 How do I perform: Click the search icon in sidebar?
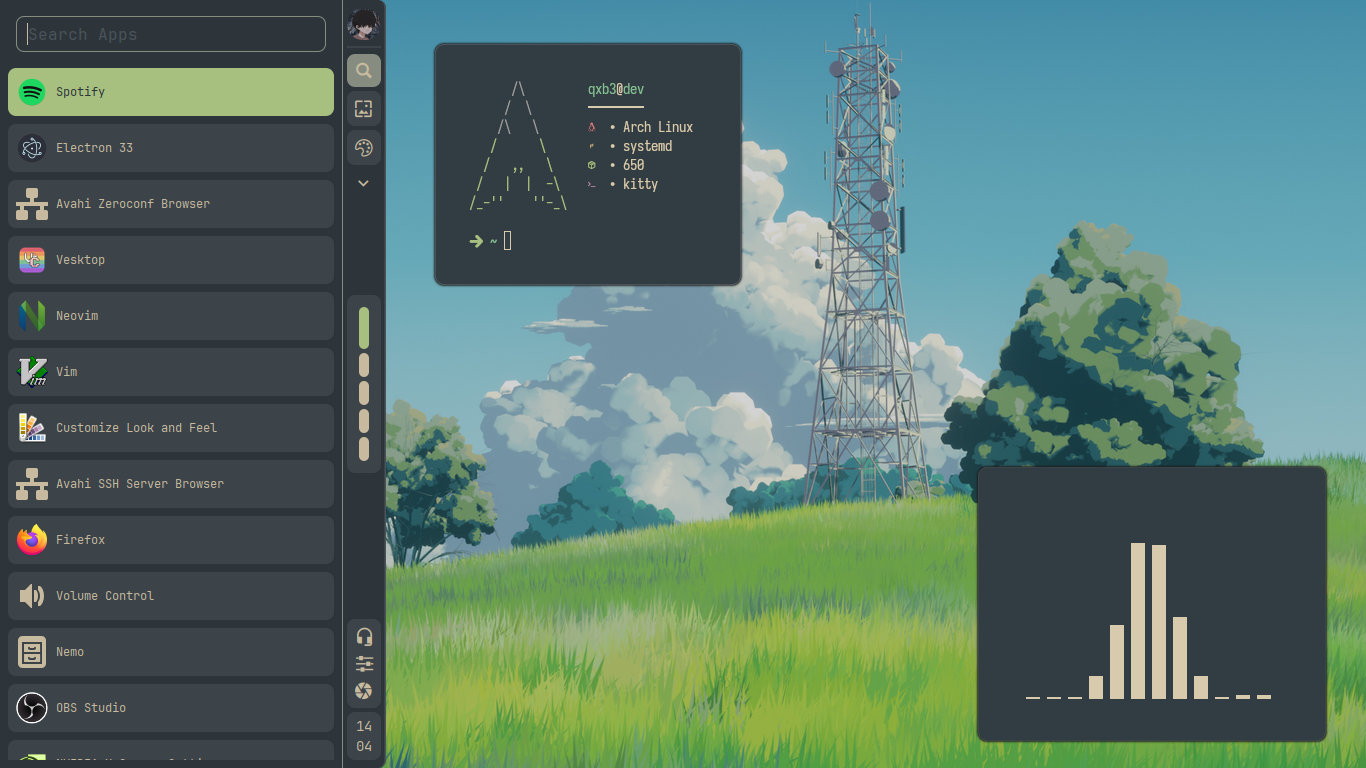364,71
